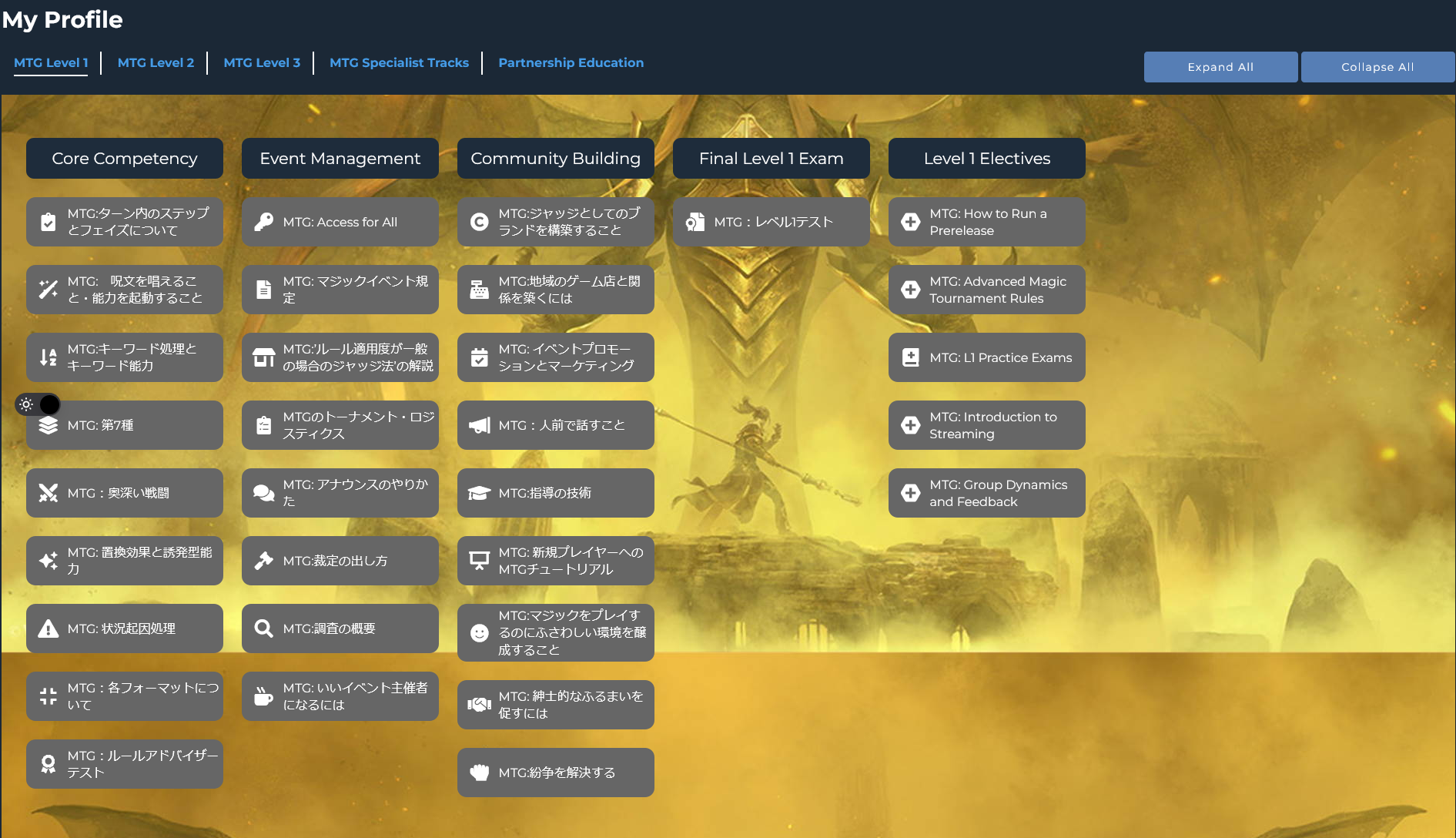The height and width of the screenshot is (838, 1456).
Task: Click calendar check icon beside MTG: イベントプロモーション
Action: tap(479, 357)
